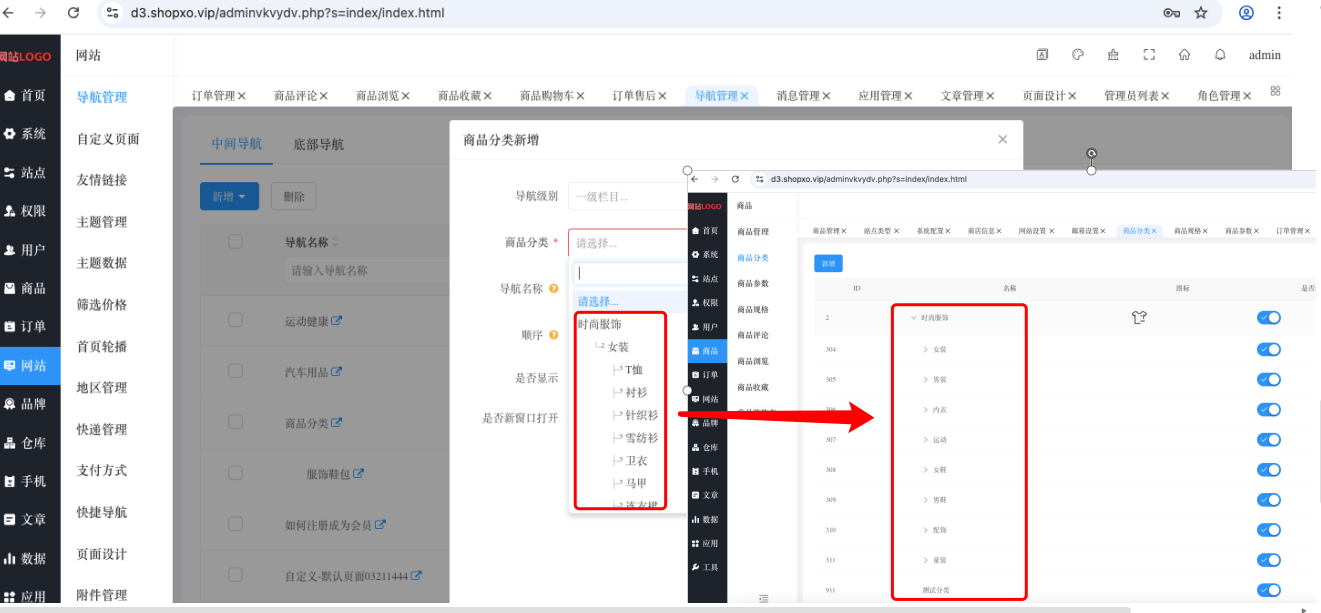1321x613 pixels.
Task: Expand the 男装 category row
Action: point(926,379)
